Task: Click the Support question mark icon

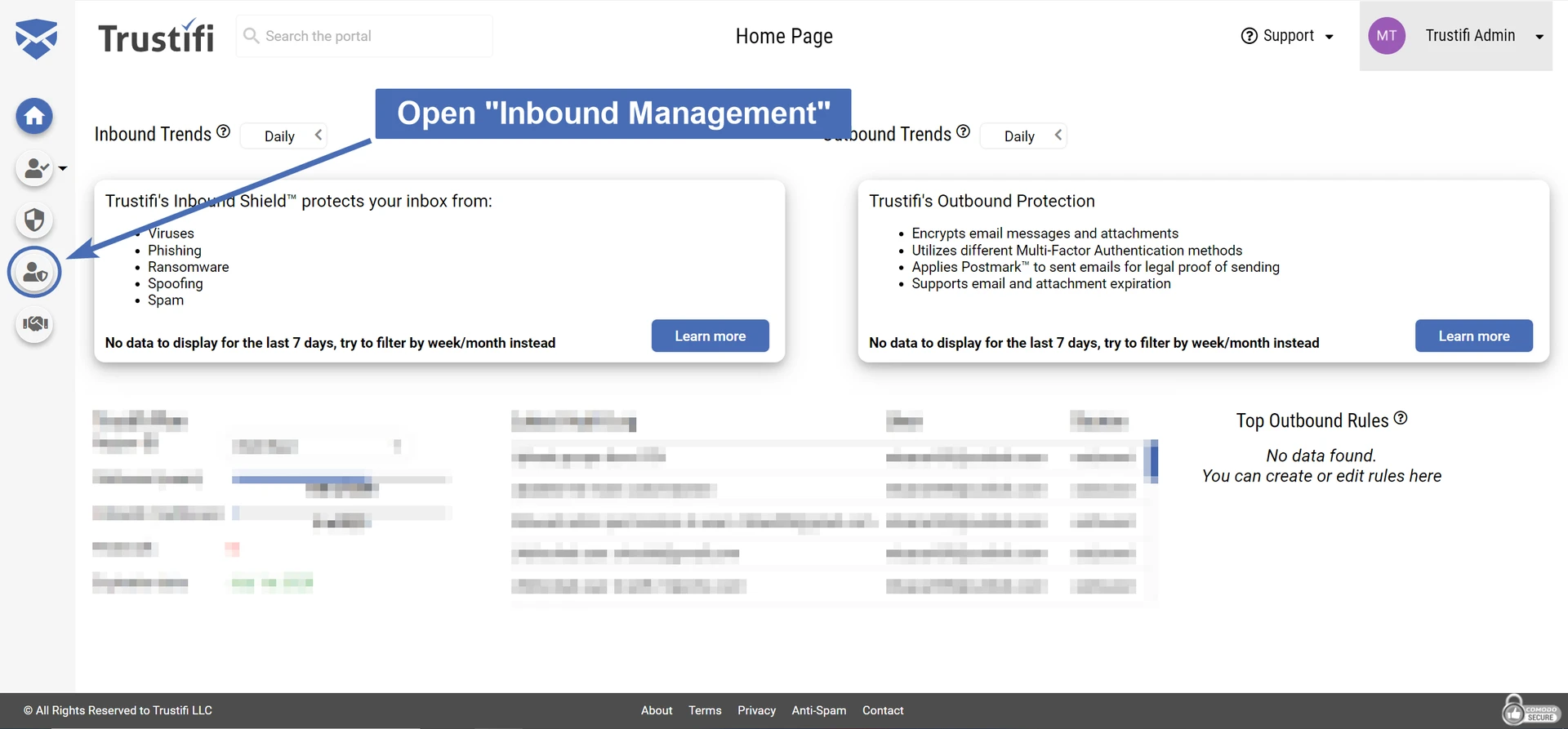Action: tap(1249, 36)
